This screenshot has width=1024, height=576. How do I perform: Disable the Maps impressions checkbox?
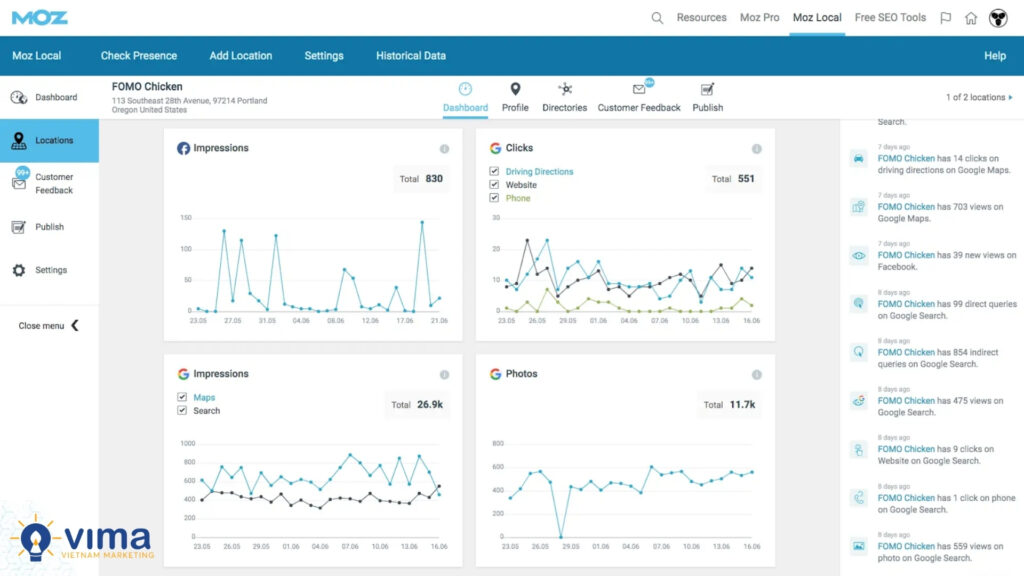182,398
